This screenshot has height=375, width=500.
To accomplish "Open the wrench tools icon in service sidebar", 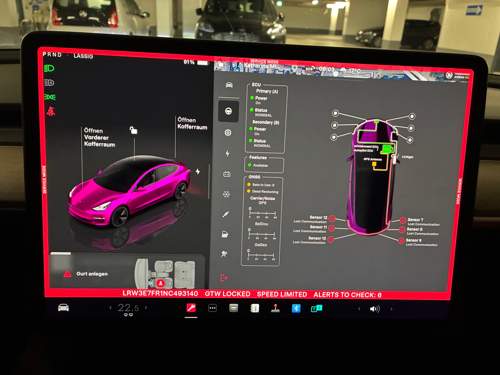I will click(x=226, y=214).
